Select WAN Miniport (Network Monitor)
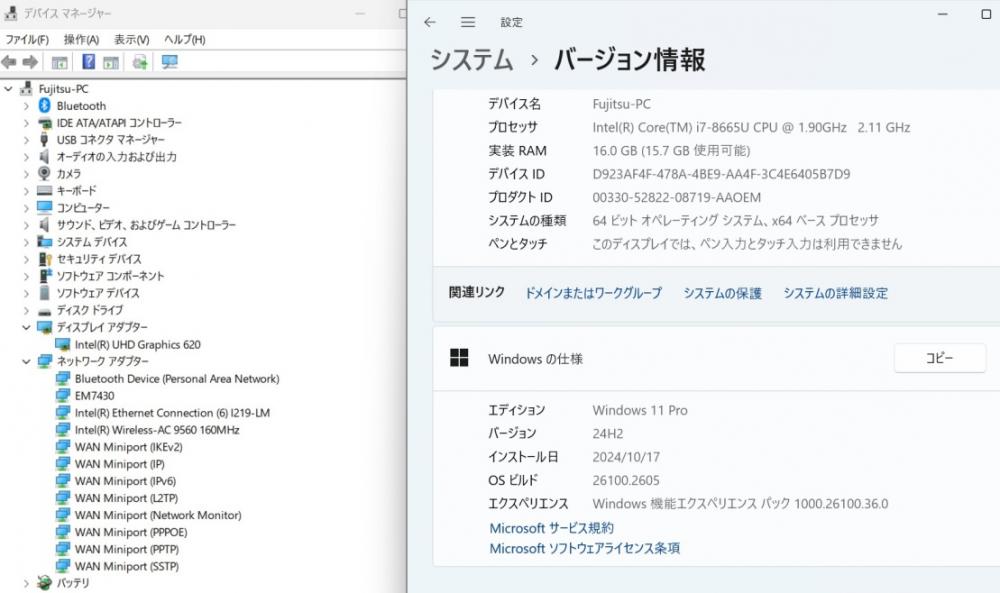 pyautogui.click(x=158, y=515)
